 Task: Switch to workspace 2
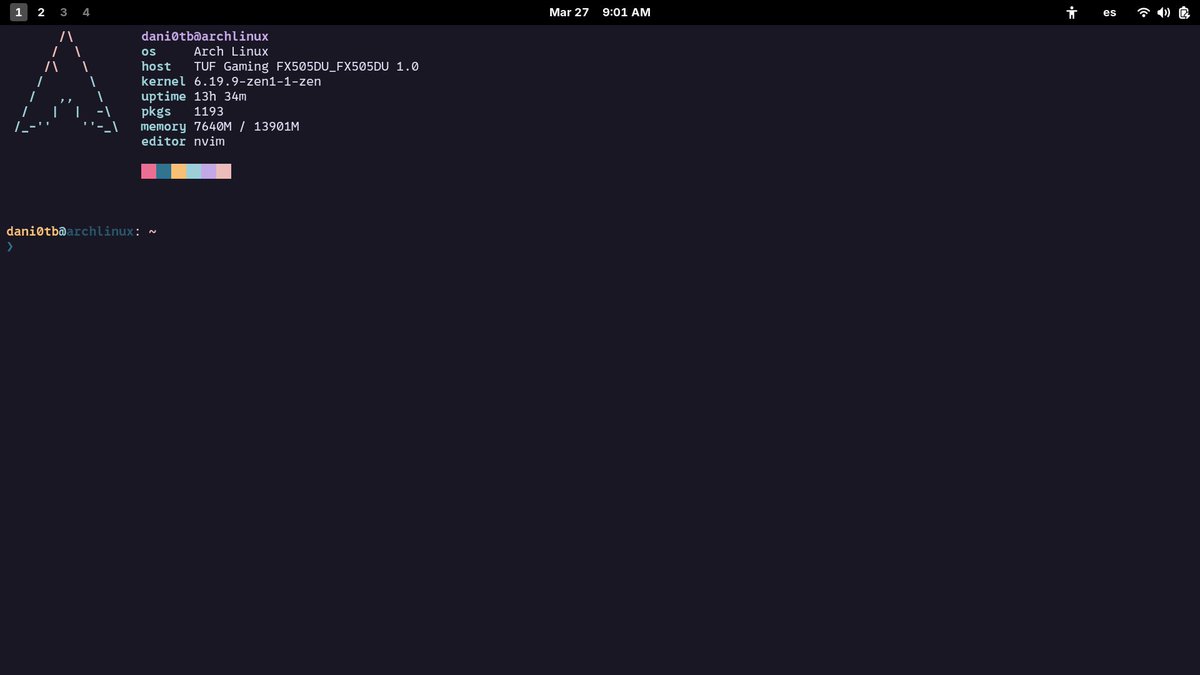tap(41, 12)
